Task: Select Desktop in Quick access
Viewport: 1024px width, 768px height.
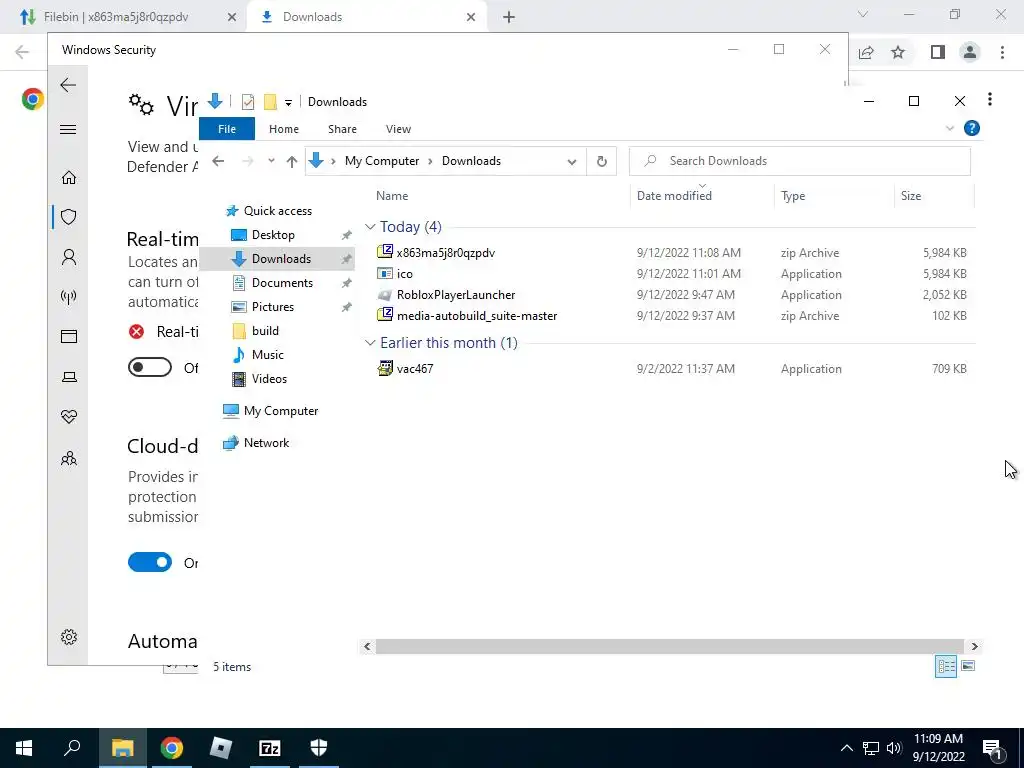Action: click(273, 234)
